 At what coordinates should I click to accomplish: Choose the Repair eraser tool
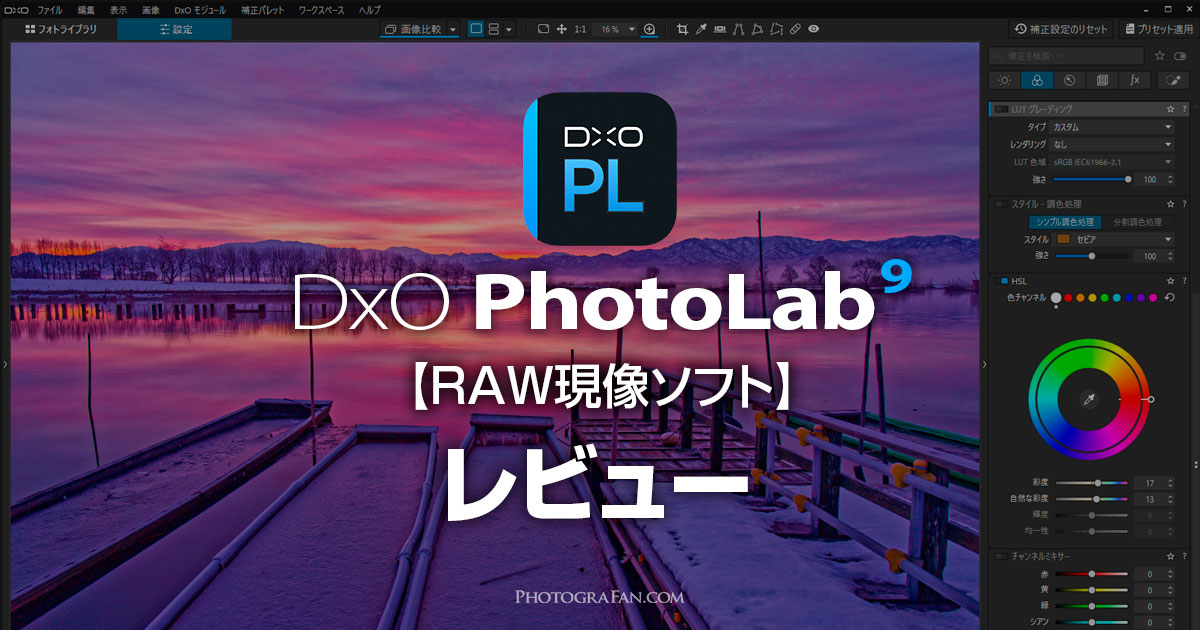point(795,29)
